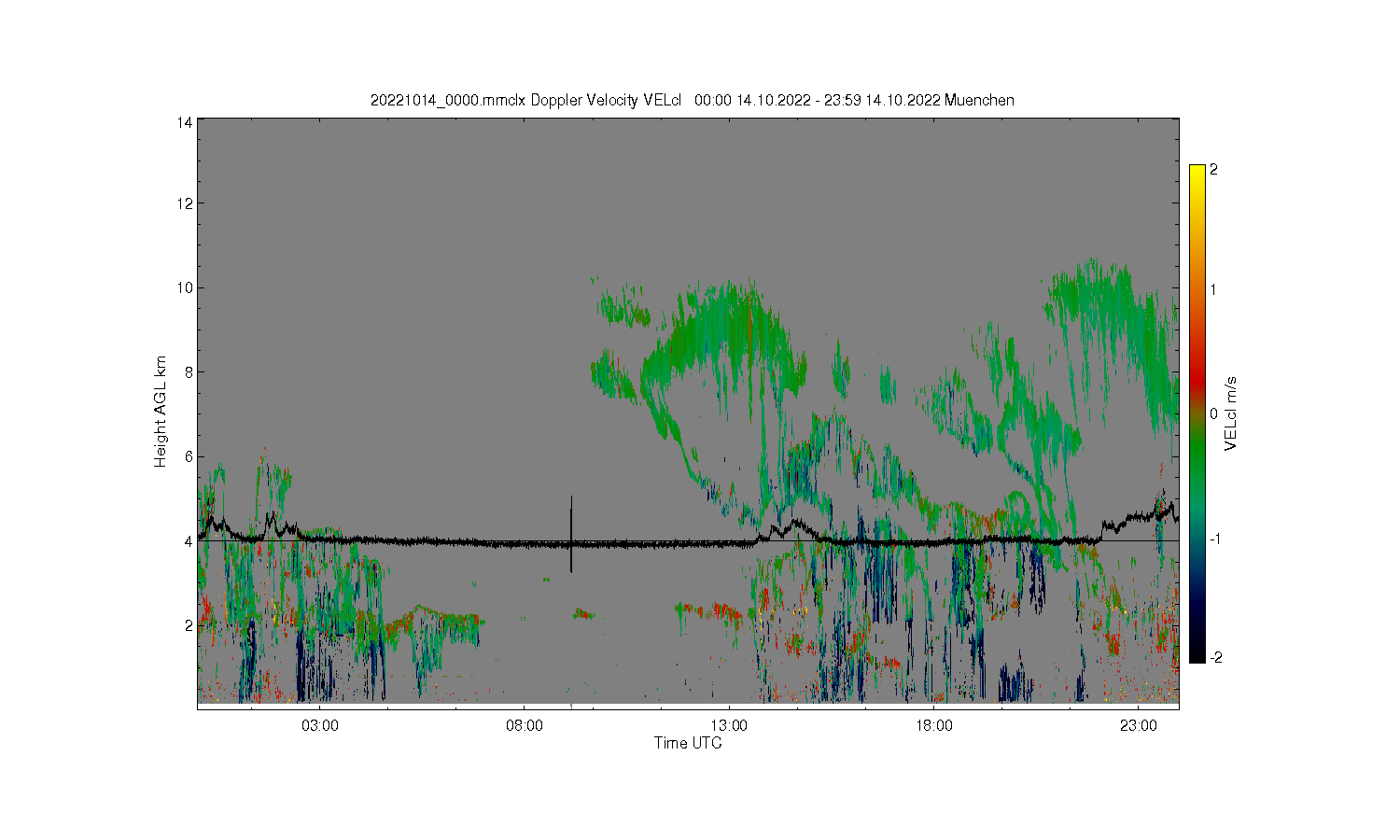Click the plot title starting with 20221014_0000.mmclx

click(692, 100)
